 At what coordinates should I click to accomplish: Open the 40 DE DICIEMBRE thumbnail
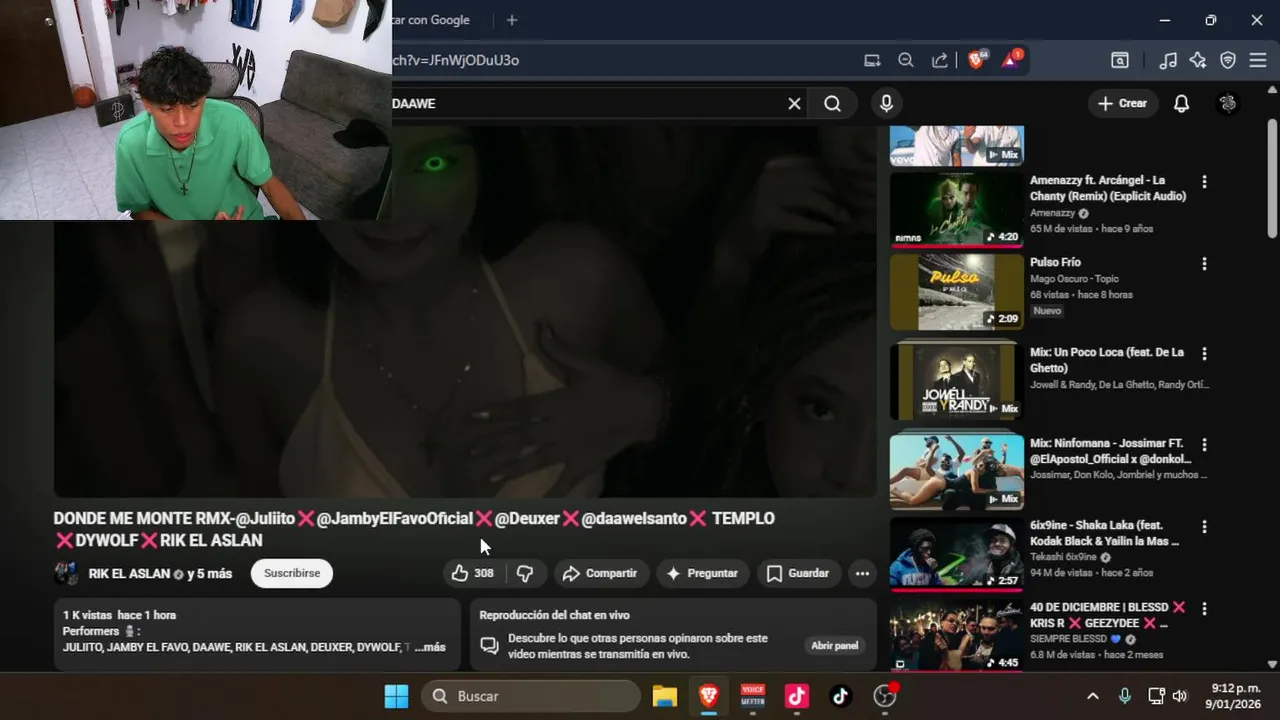957,635
